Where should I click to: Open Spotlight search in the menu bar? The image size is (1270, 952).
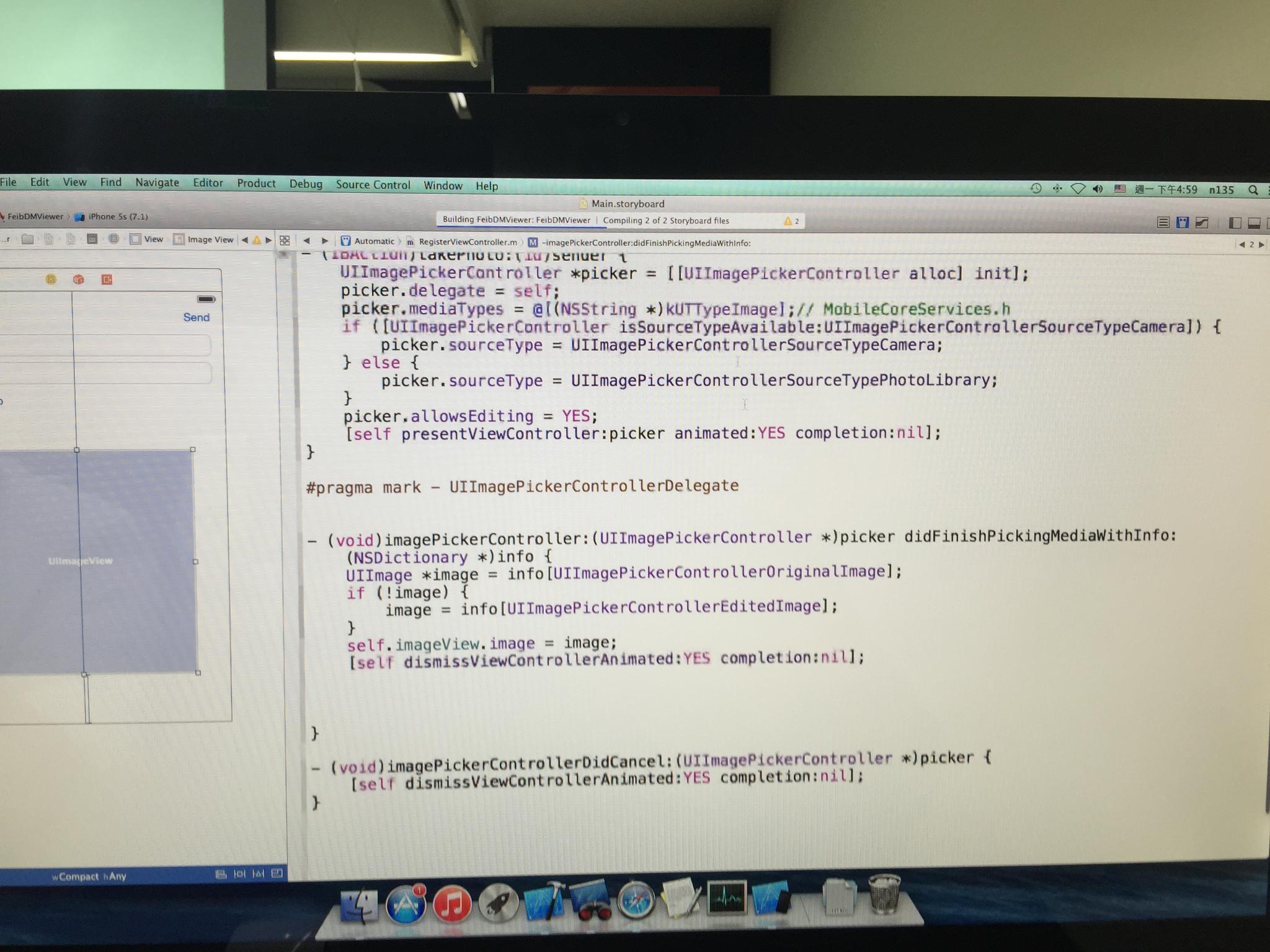(x=1253, y=190)
